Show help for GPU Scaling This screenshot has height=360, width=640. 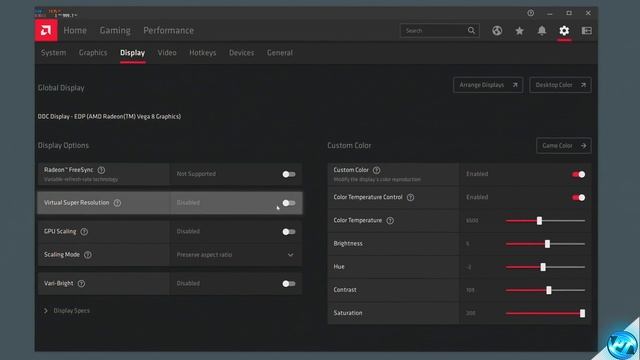pyautogui.click(x=84, y=231)
